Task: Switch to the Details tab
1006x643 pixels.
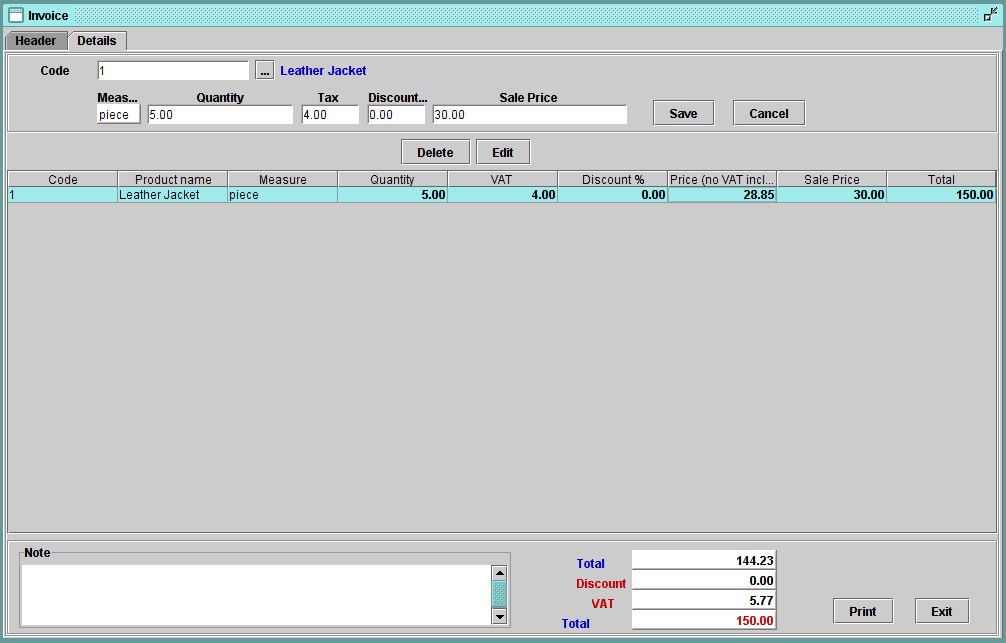Action: (x=96, y=41)
